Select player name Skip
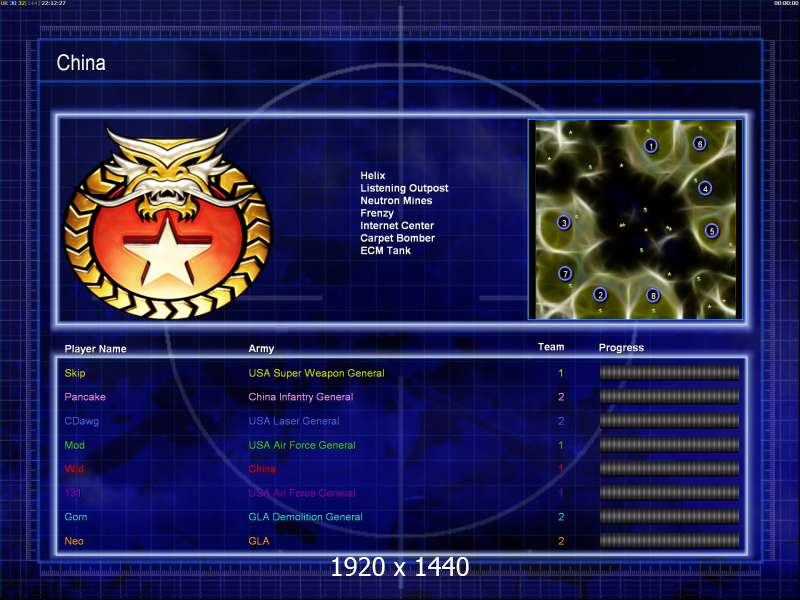The width and height of the screenshot is (800, 600). tap(75, 373)
